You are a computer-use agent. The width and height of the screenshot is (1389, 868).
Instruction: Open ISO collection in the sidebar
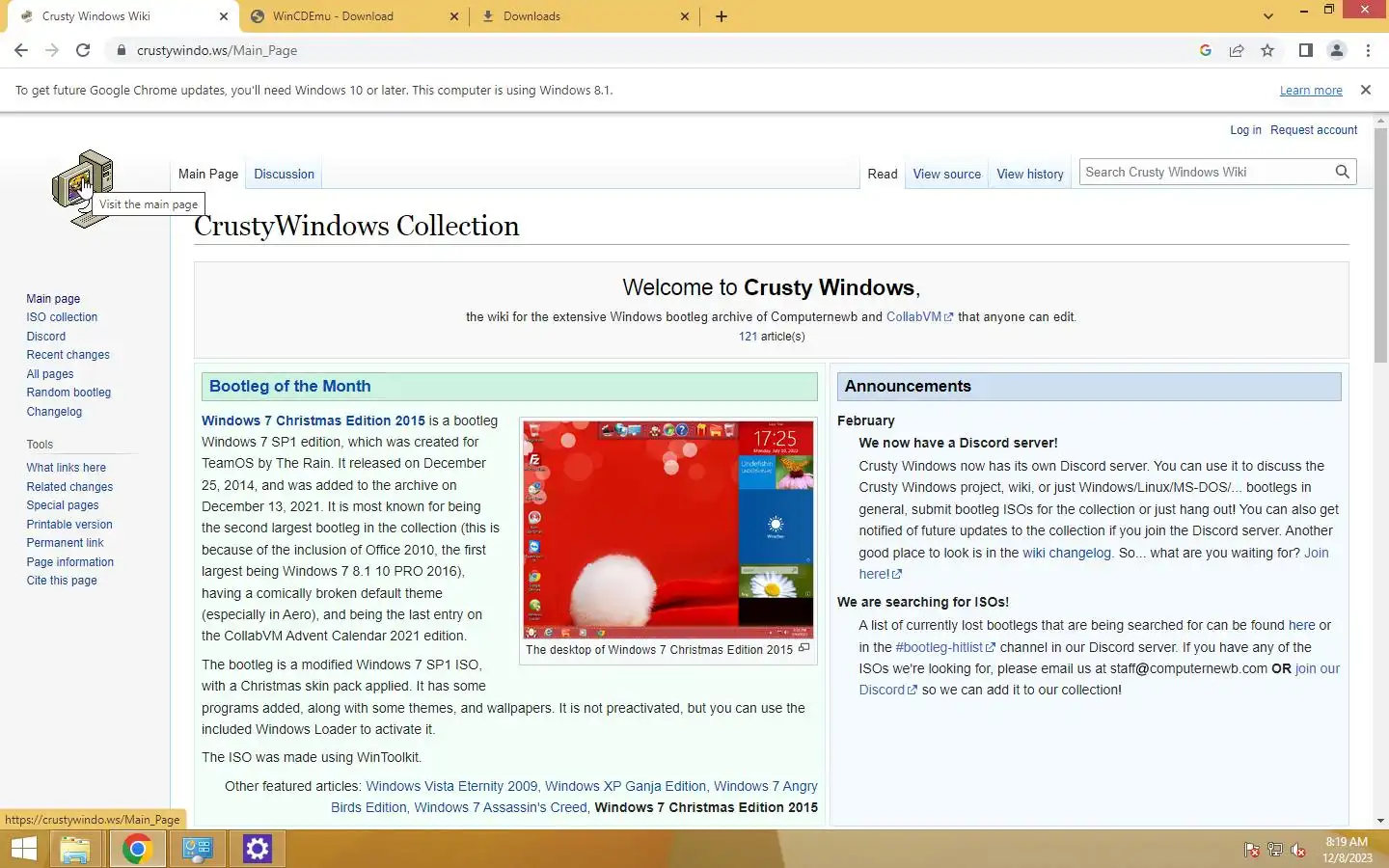pos(62,317)
